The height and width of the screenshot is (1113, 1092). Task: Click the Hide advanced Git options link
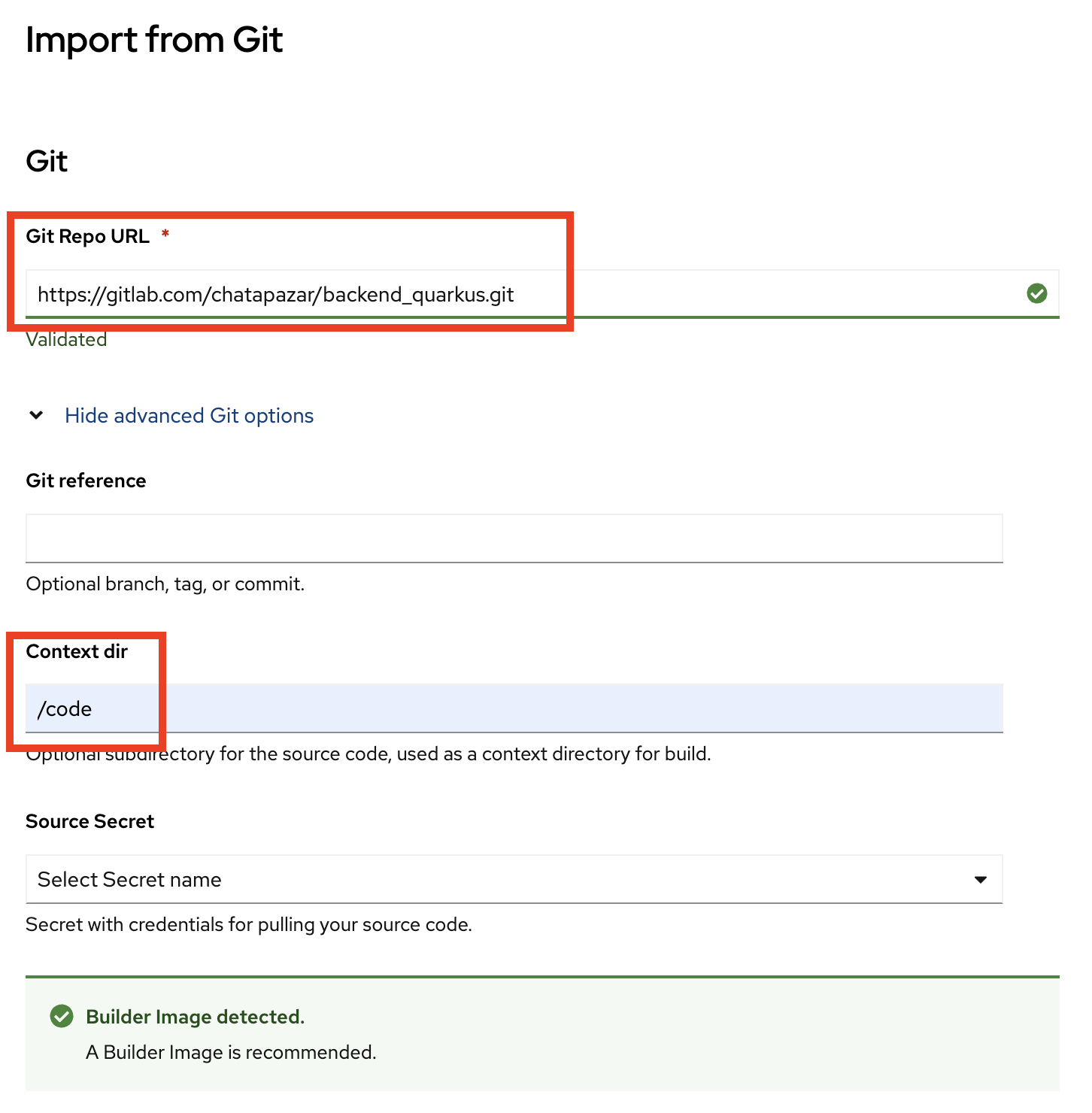(x=190, y=416)
